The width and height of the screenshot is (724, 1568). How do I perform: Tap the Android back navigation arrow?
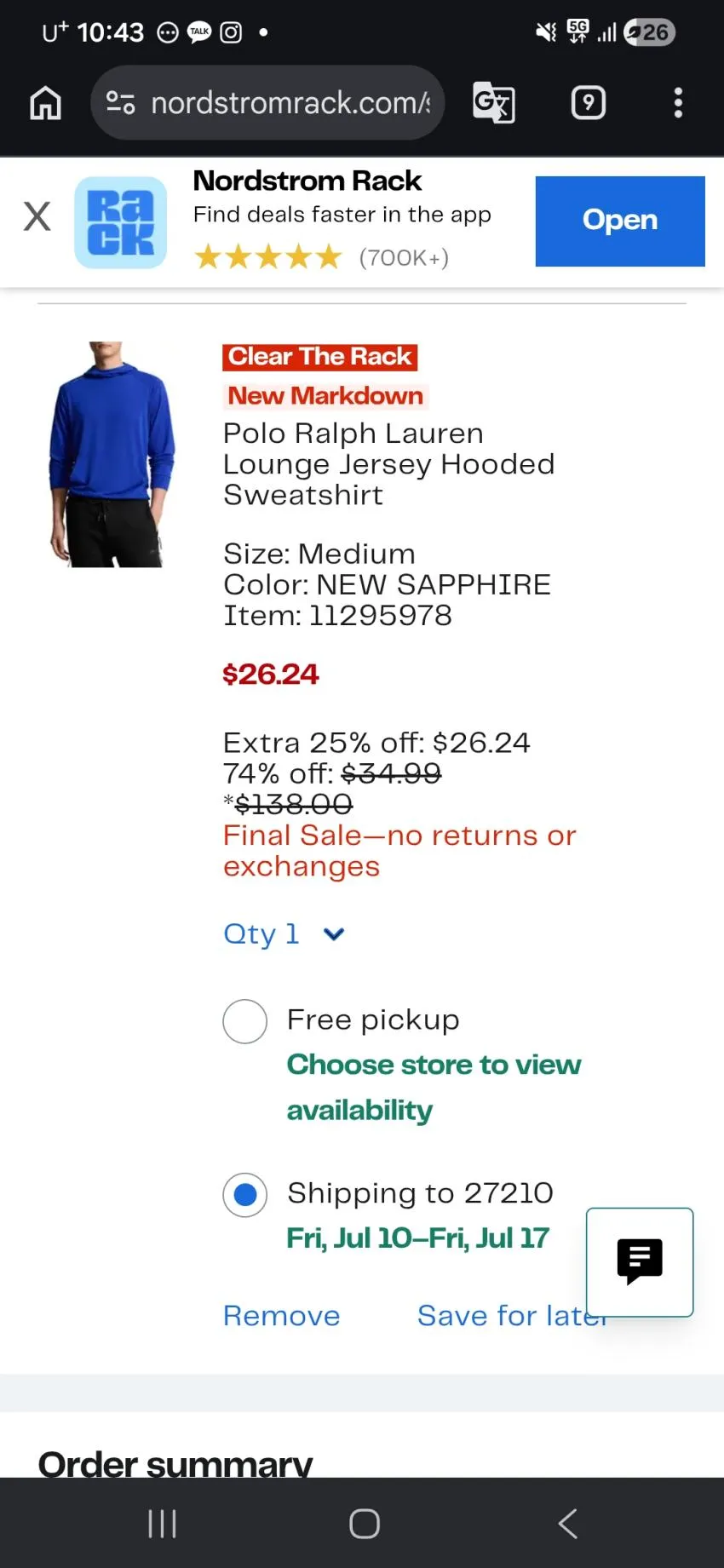pos(567,1524)
